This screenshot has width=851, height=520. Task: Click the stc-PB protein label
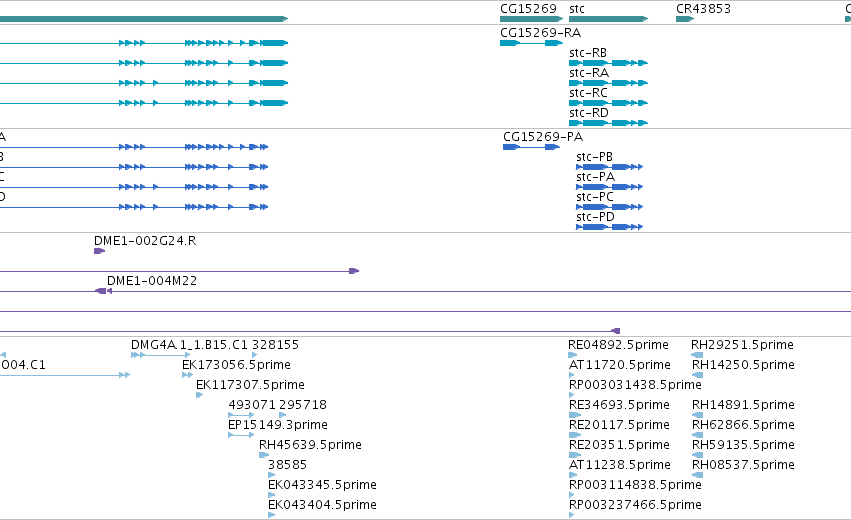click(594, 157)
